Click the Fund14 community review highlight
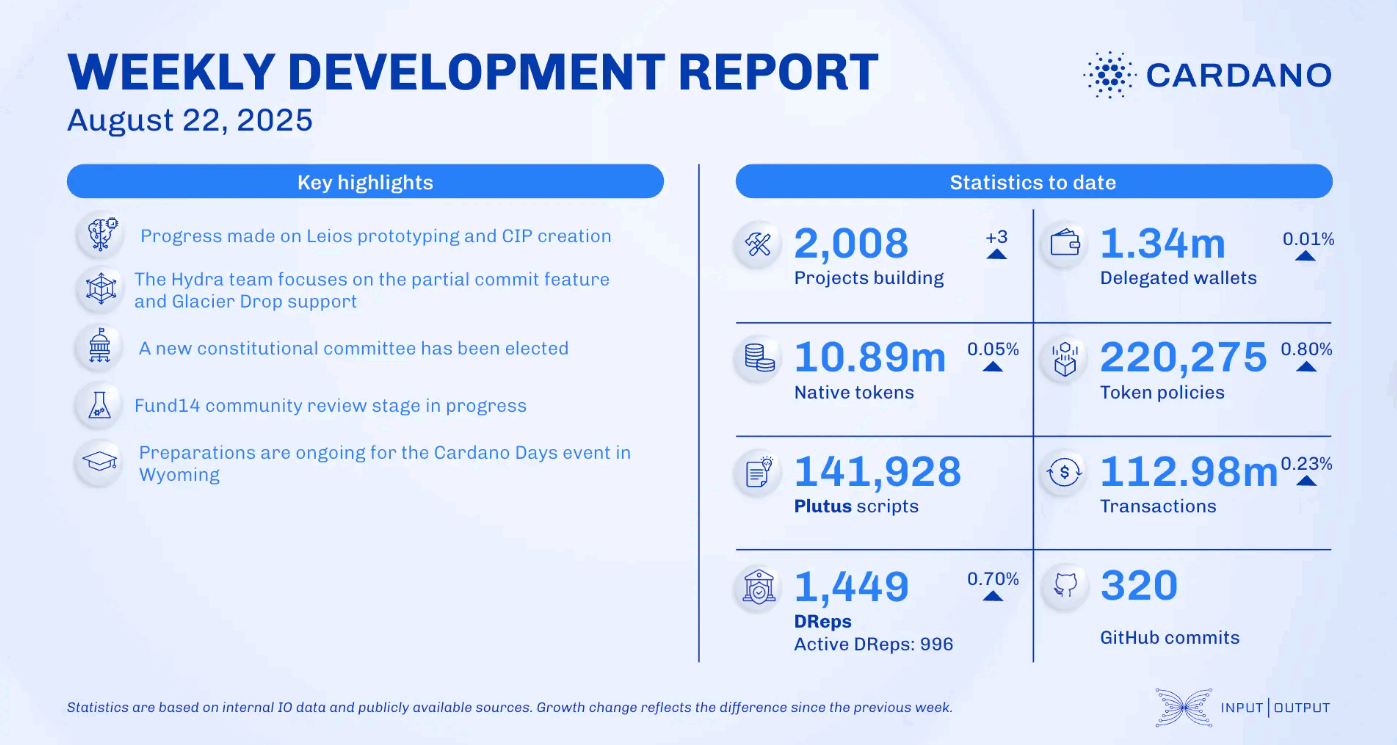The height and width of the screenshot is (745, 1397). pyautogui.click(x=331, y=406)
